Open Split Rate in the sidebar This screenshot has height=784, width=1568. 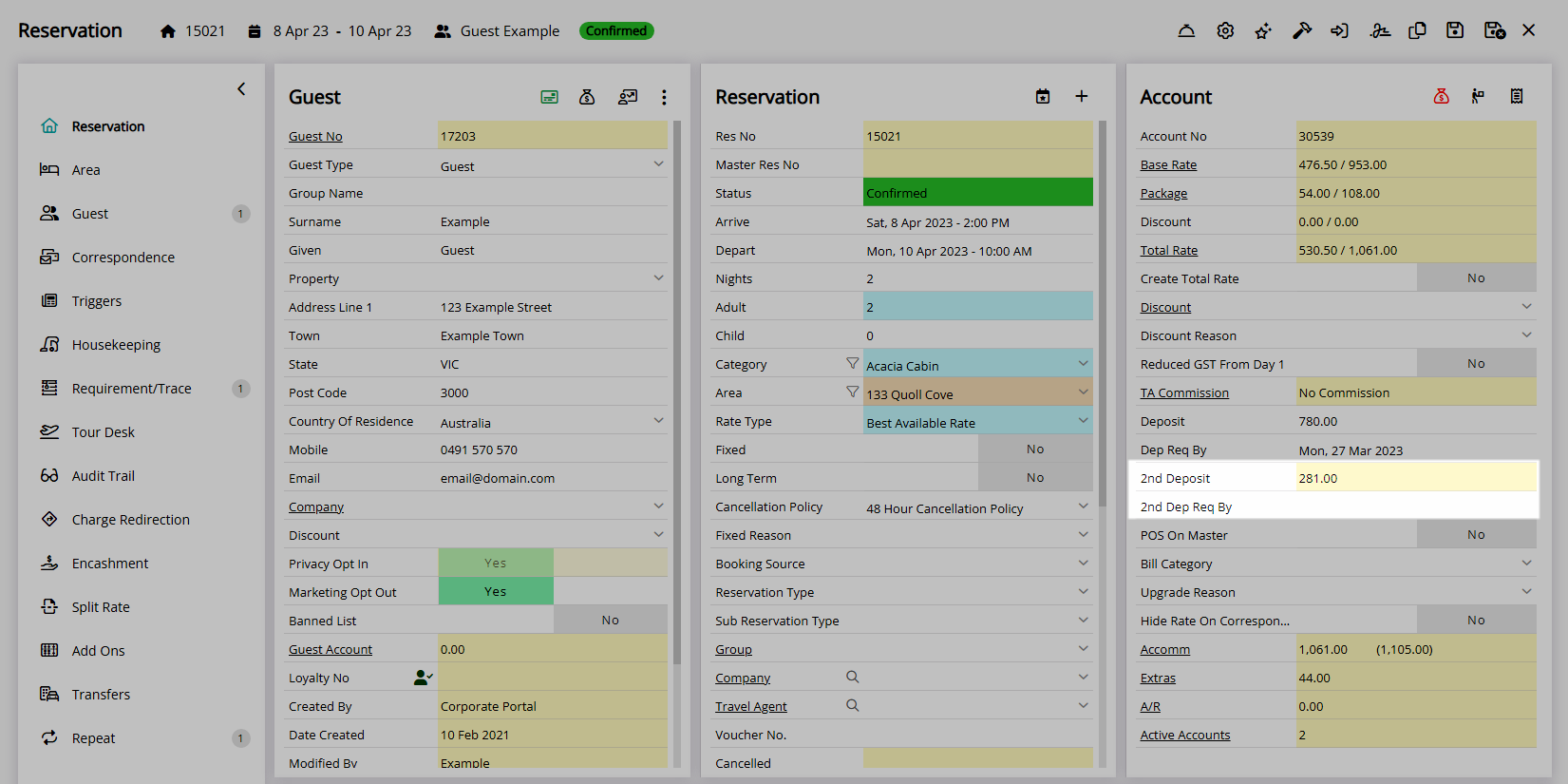pos(101,607)
